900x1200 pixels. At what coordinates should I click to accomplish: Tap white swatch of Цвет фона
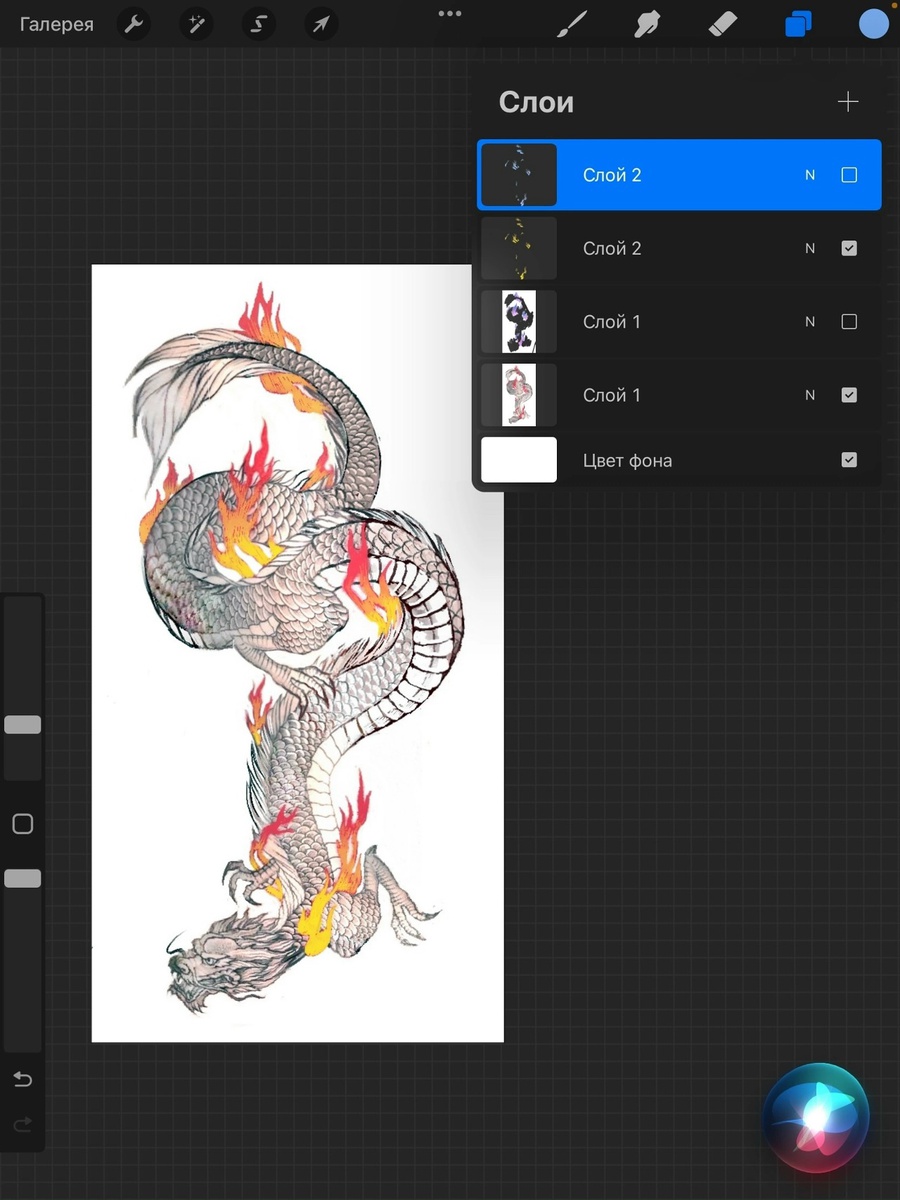pos(519,460)
